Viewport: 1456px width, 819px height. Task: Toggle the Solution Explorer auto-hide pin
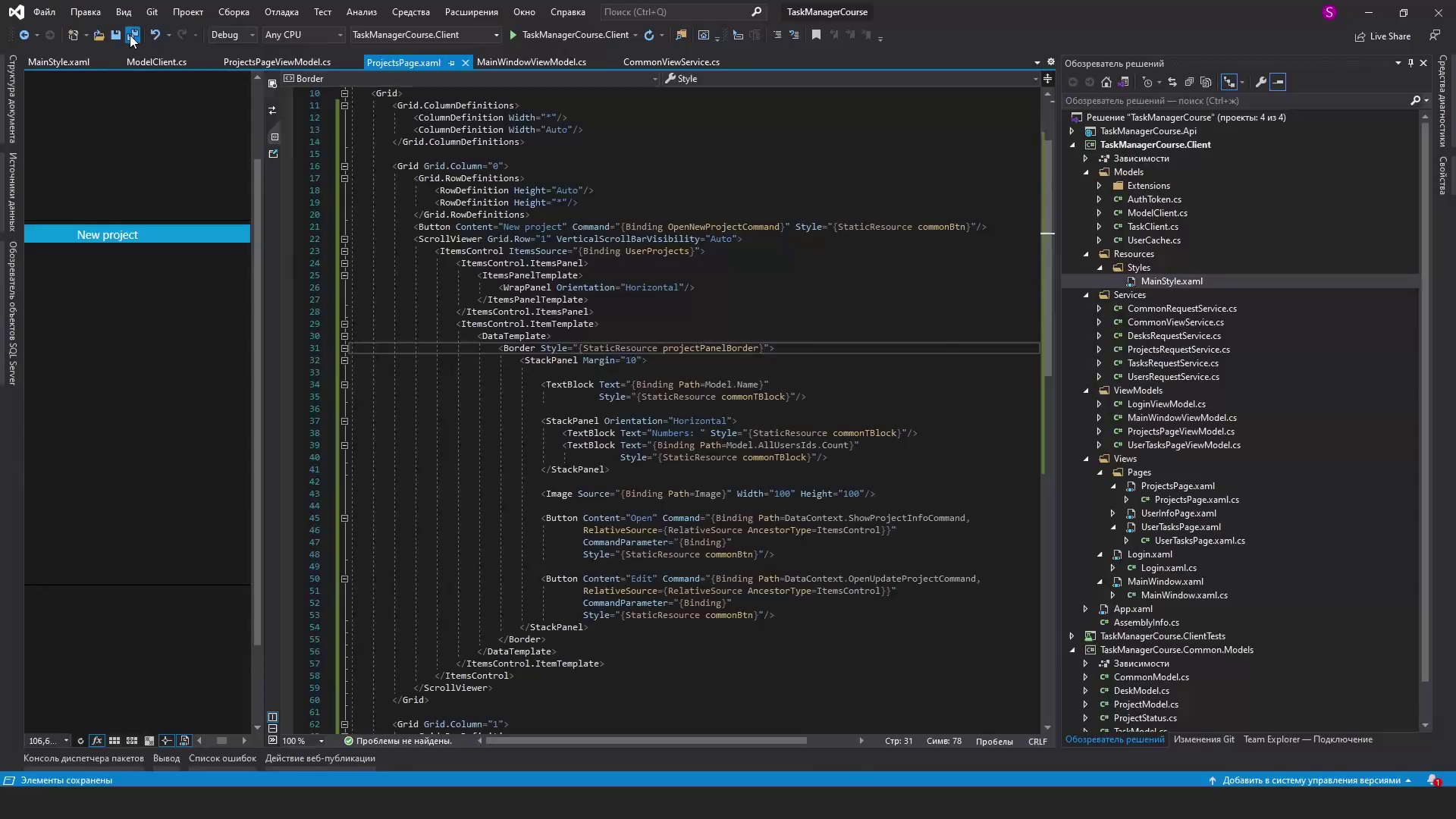click(1410, 63)
